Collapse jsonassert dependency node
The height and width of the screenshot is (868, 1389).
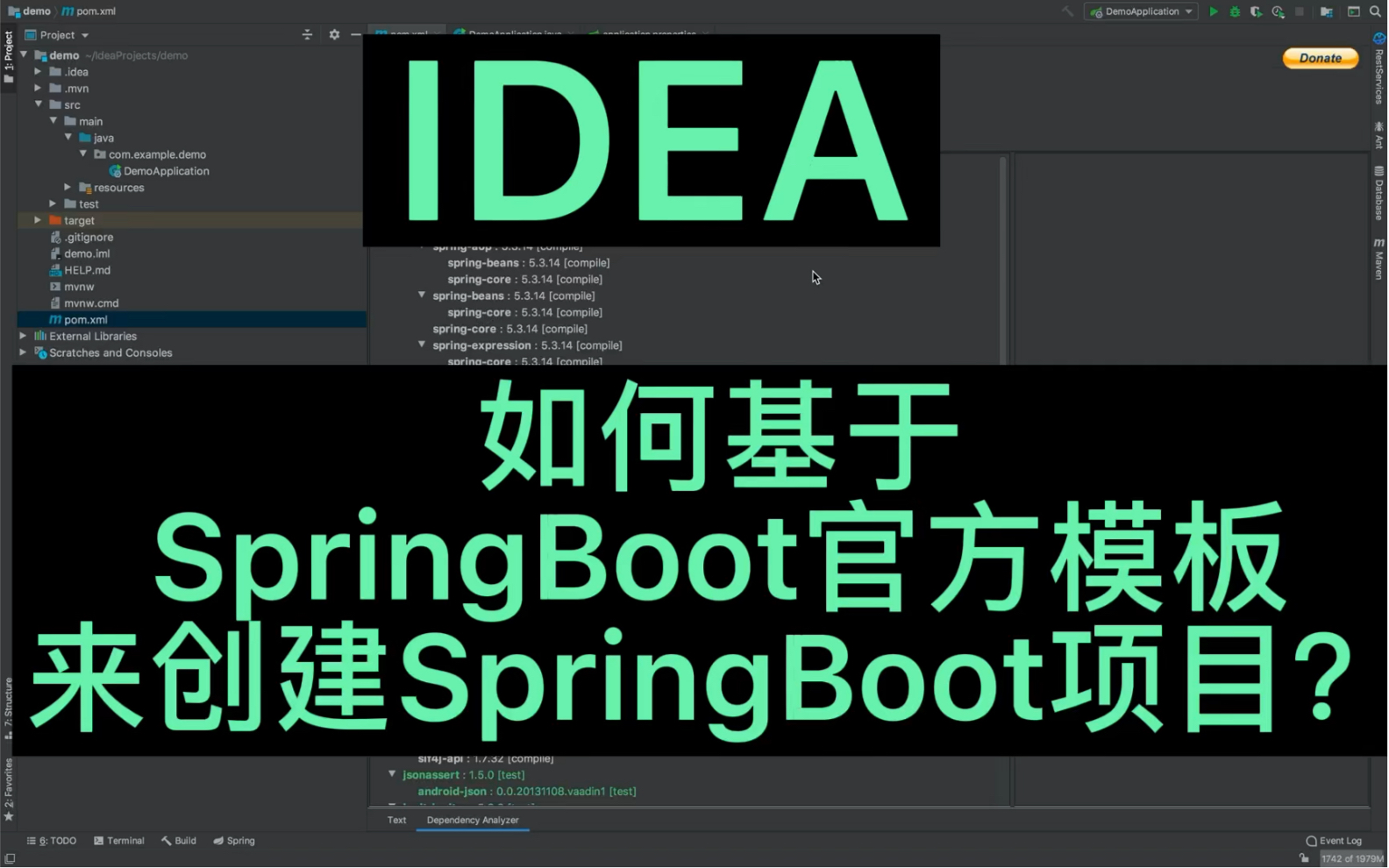392,774
